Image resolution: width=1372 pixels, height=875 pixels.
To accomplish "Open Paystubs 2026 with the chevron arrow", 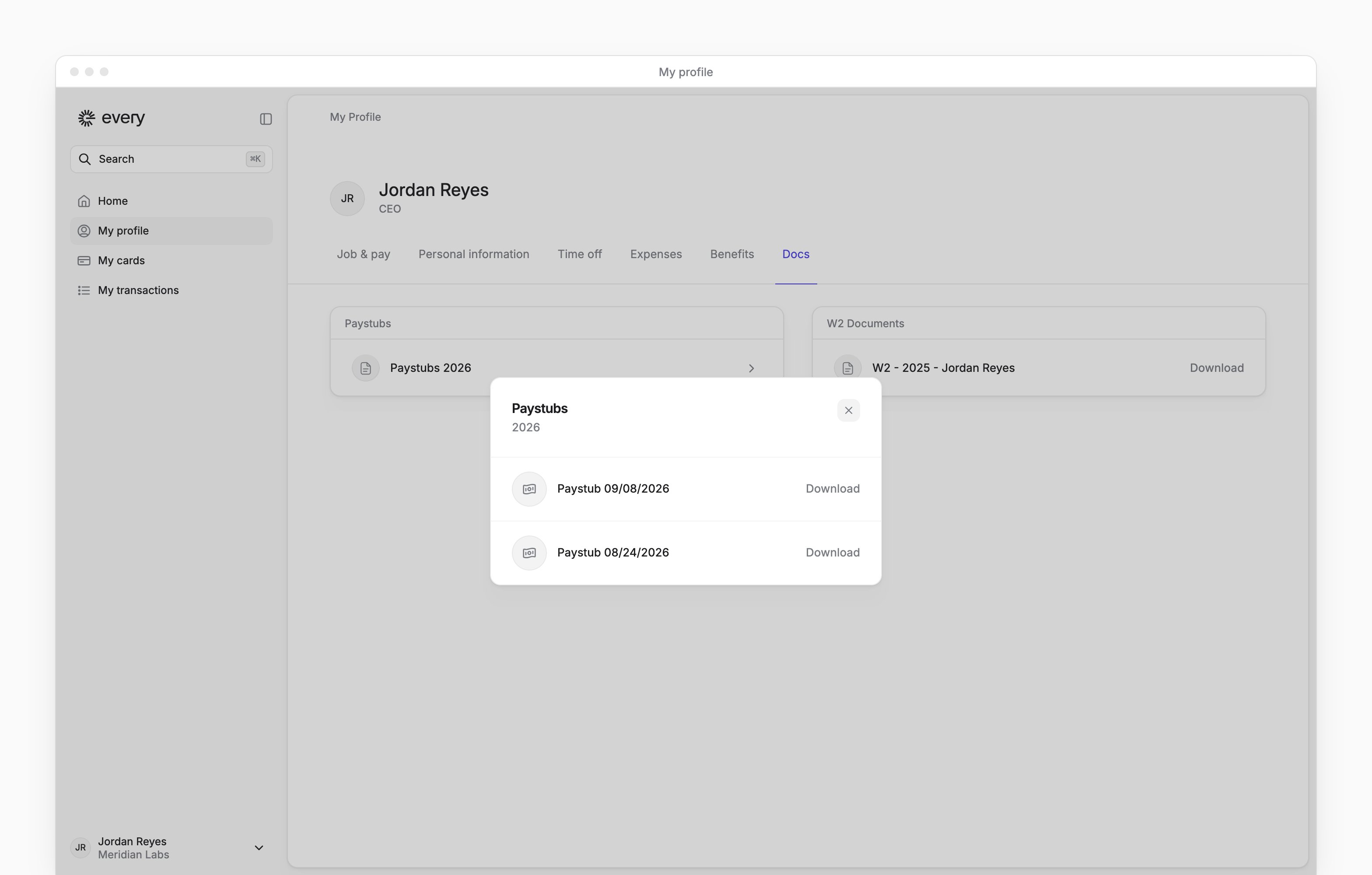I will coord(752,368).
